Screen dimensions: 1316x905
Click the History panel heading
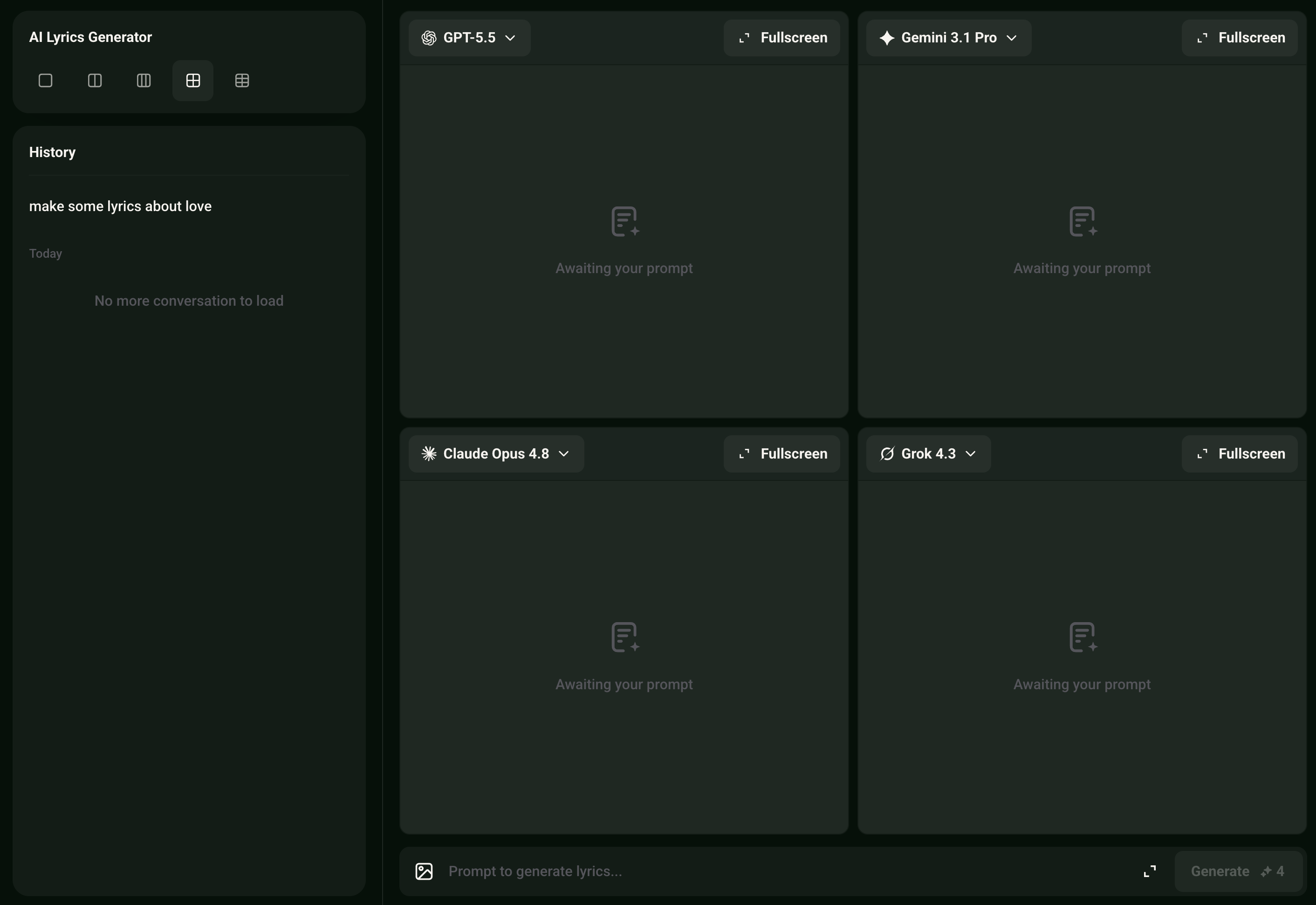click(x=52, y=152)
